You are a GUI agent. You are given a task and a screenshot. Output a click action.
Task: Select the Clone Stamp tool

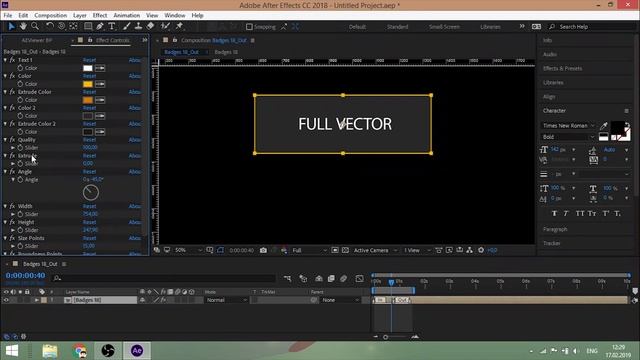pos(138,27)
